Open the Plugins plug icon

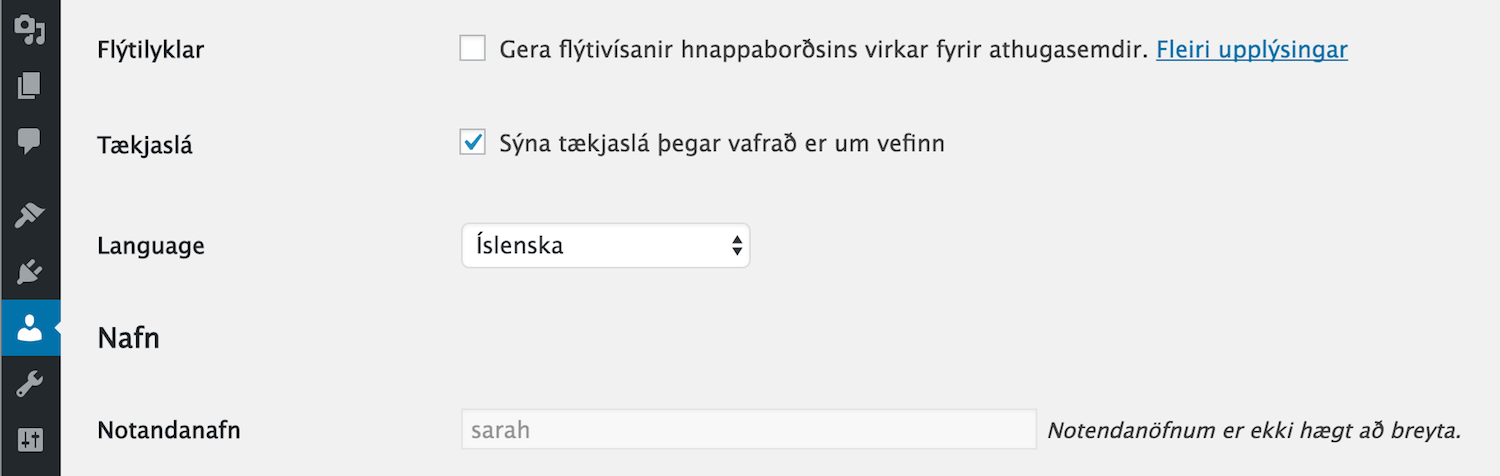[x=30, y=271]
